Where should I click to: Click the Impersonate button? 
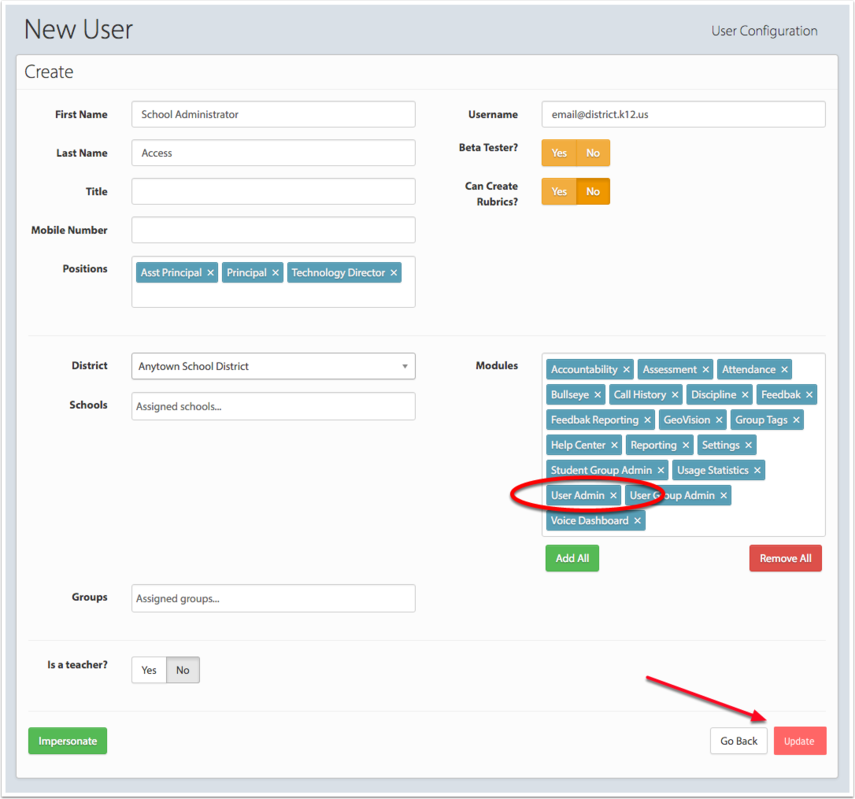click(68, 741)
